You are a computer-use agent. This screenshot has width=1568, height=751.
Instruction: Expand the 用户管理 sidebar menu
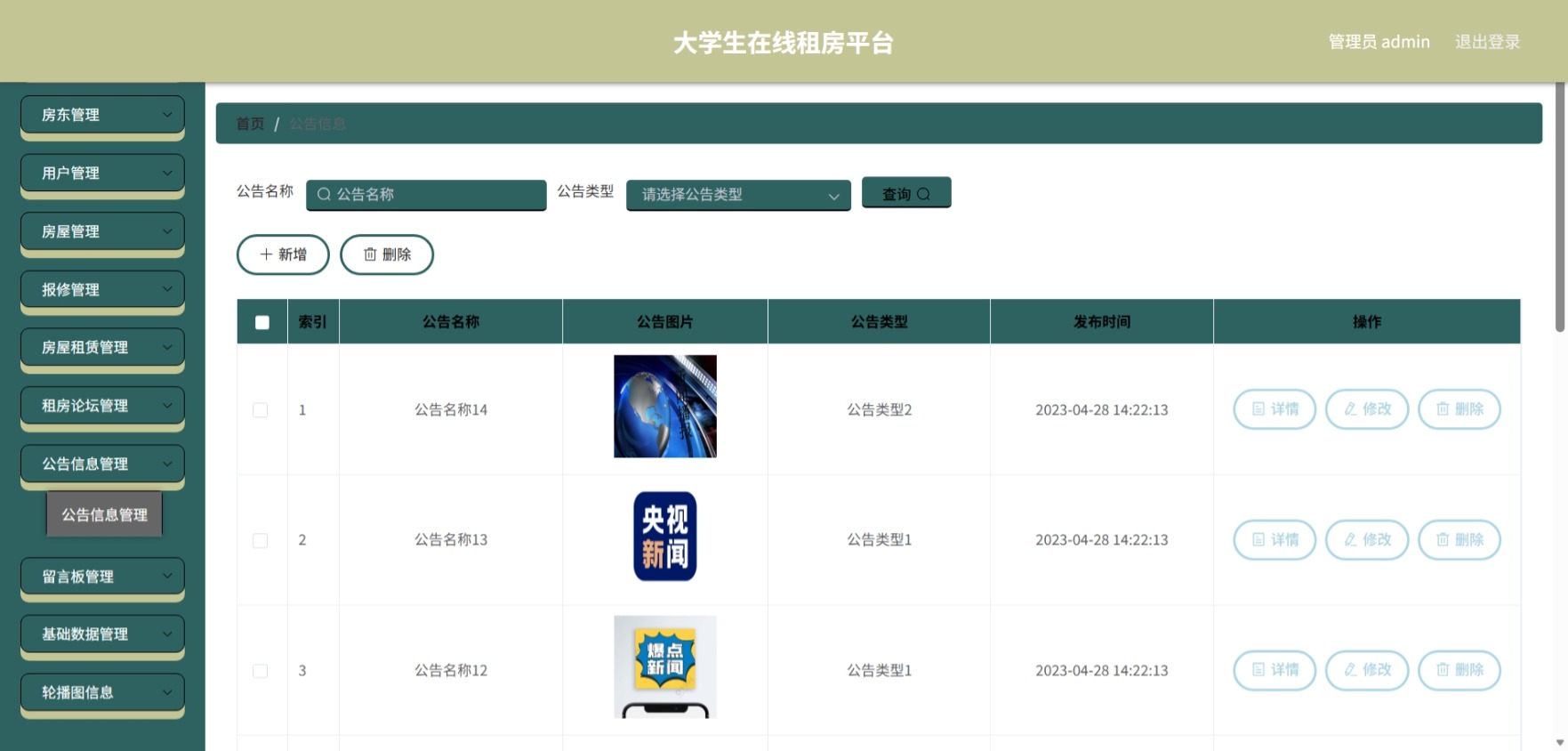[x=102, y=173]
